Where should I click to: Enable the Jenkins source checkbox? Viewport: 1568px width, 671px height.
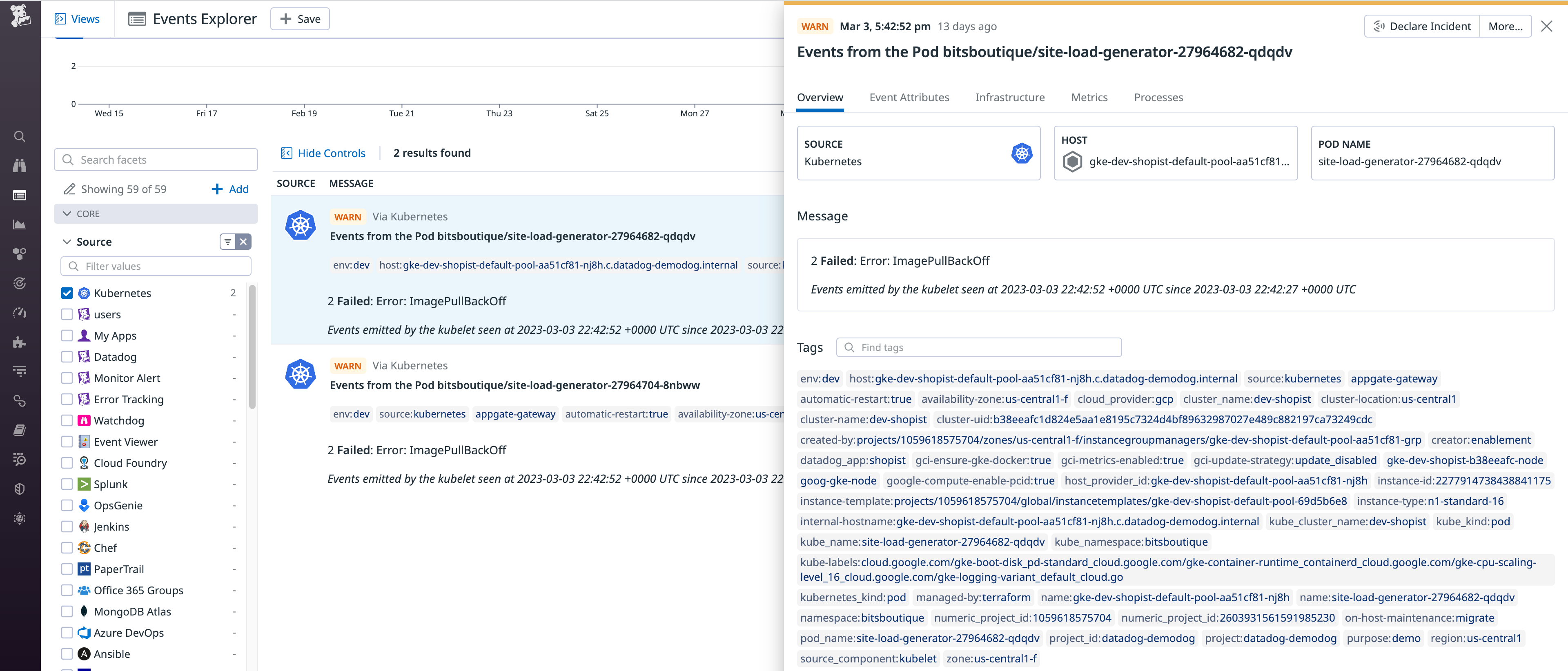[x=67, y=527]
